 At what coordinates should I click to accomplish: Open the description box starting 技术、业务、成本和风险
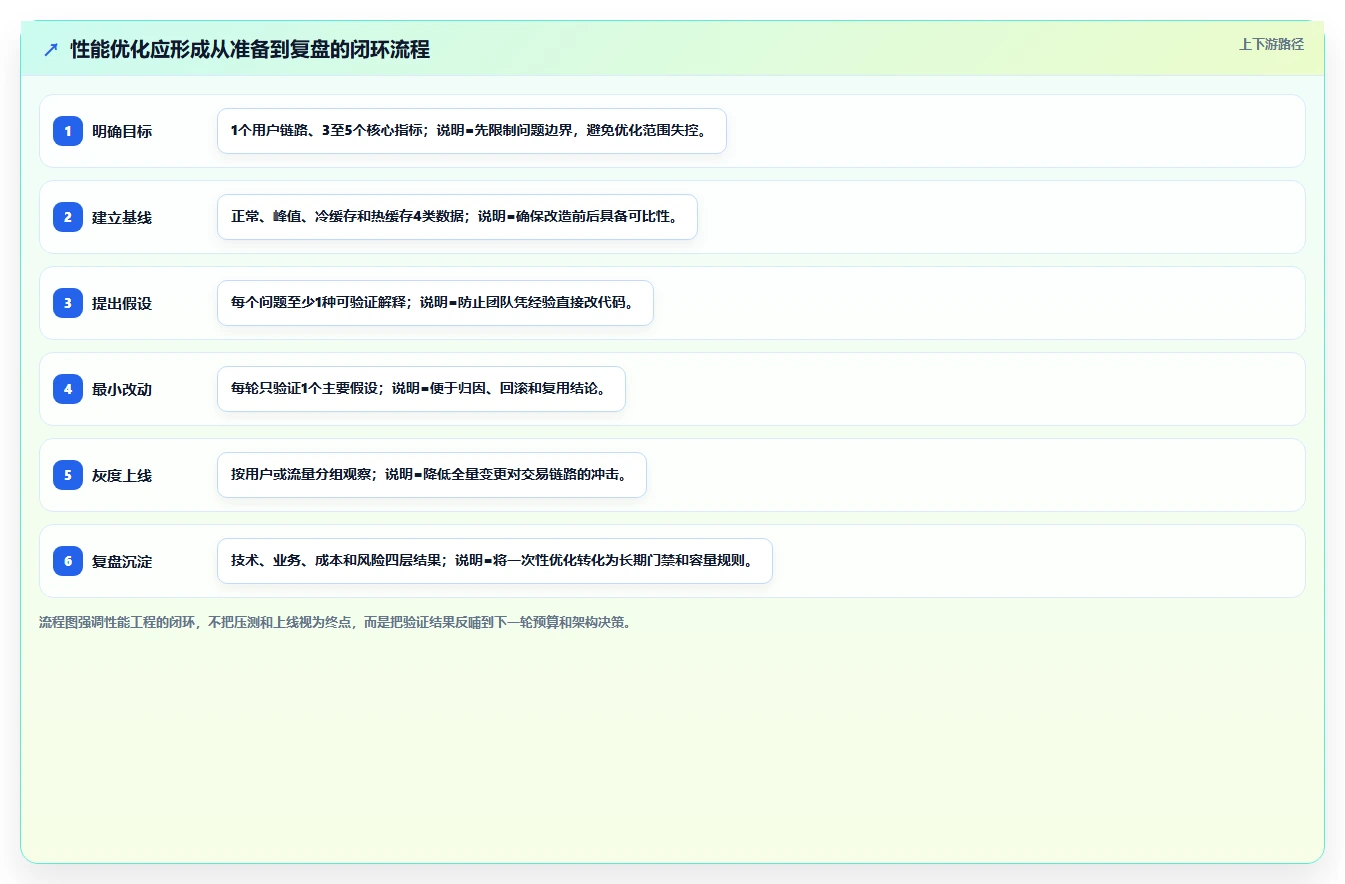point(495,561)
